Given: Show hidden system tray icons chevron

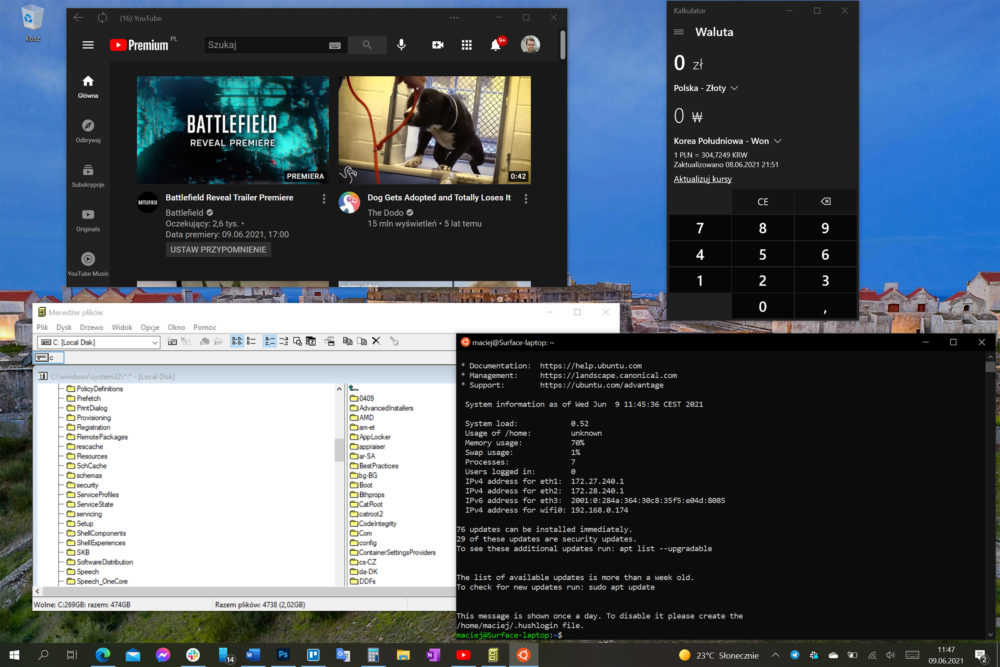Looking at the screenshot, I should pyautogui.click(x=776, y=655).
